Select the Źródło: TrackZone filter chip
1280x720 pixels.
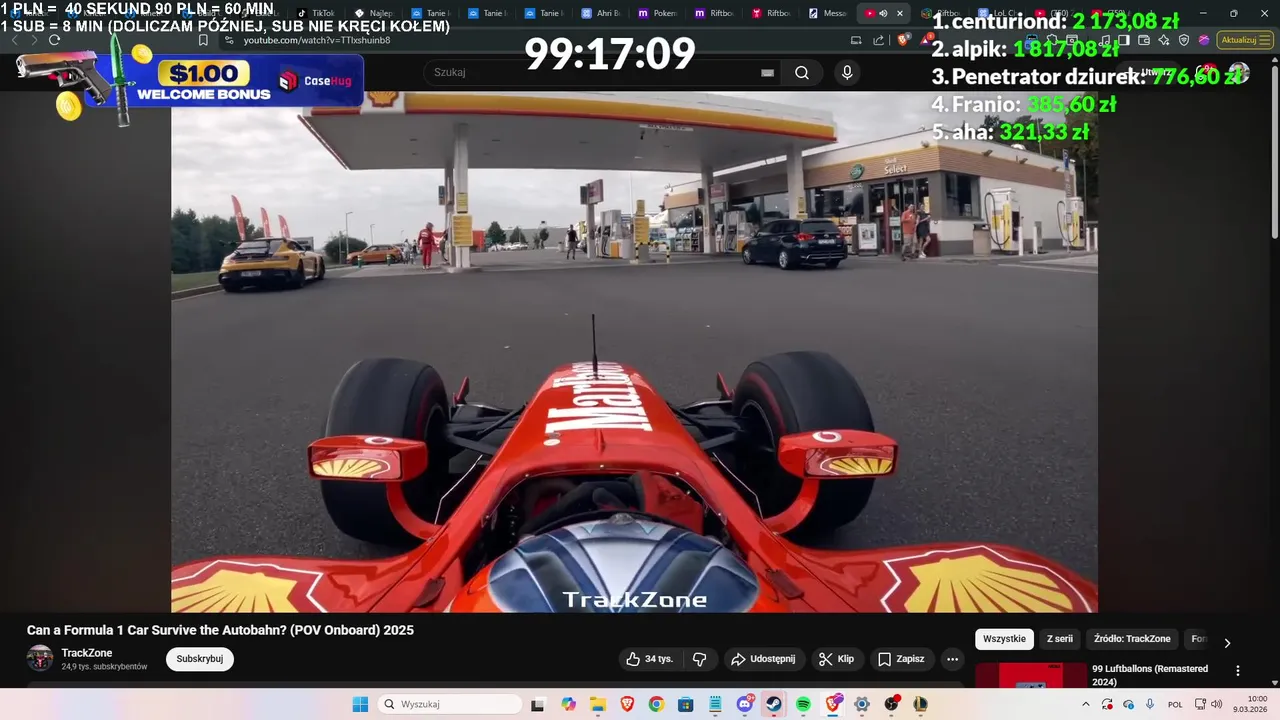pos(1132,639)
